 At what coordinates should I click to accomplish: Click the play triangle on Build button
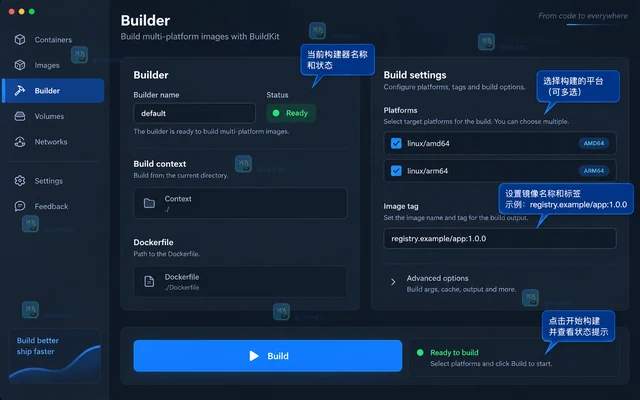pos(254,356)
